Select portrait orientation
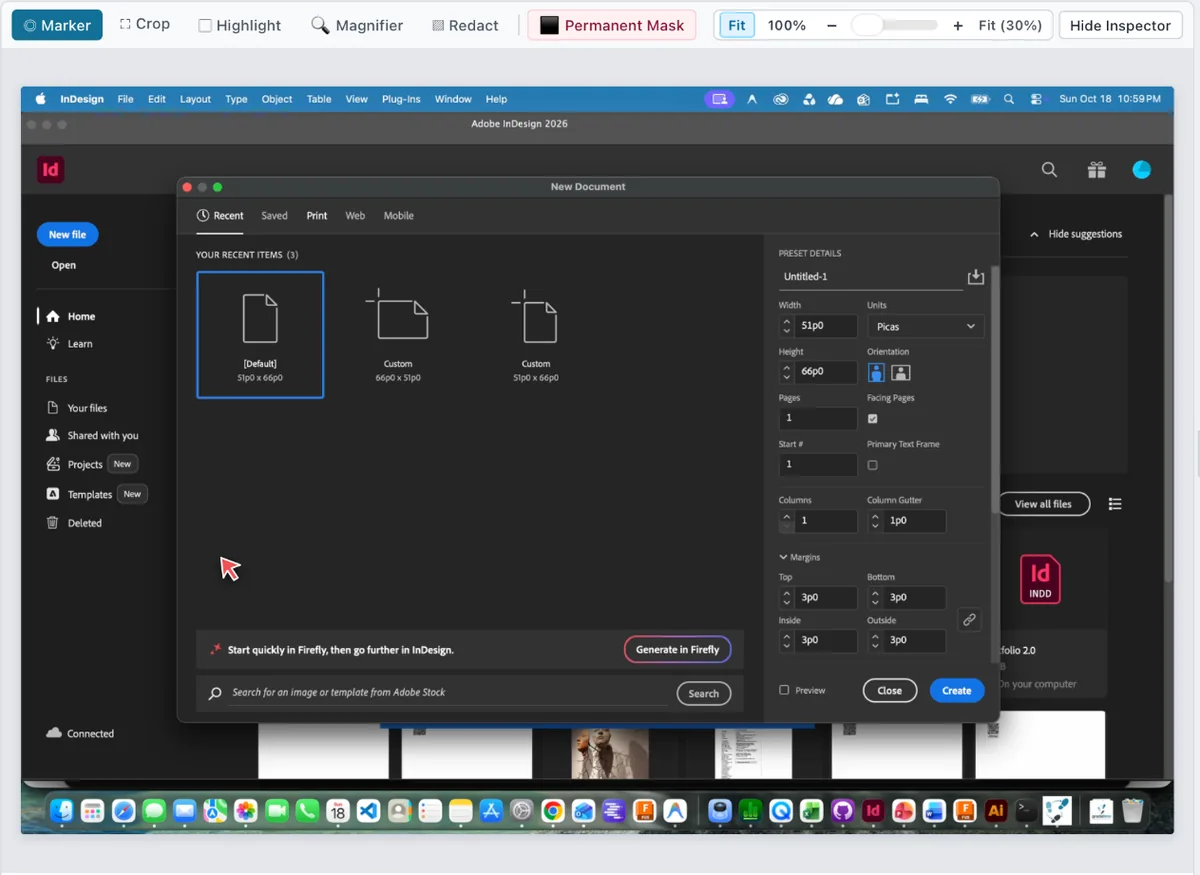This screenshot has height=875, width=1200. pos(877,372)
